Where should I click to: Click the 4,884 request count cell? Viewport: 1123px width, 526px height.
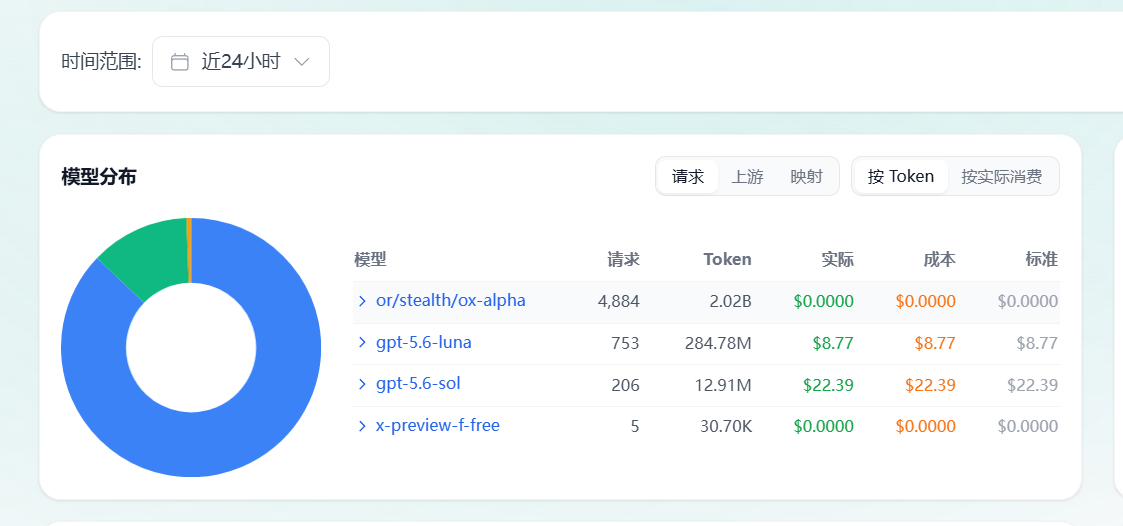pos(618,301)
